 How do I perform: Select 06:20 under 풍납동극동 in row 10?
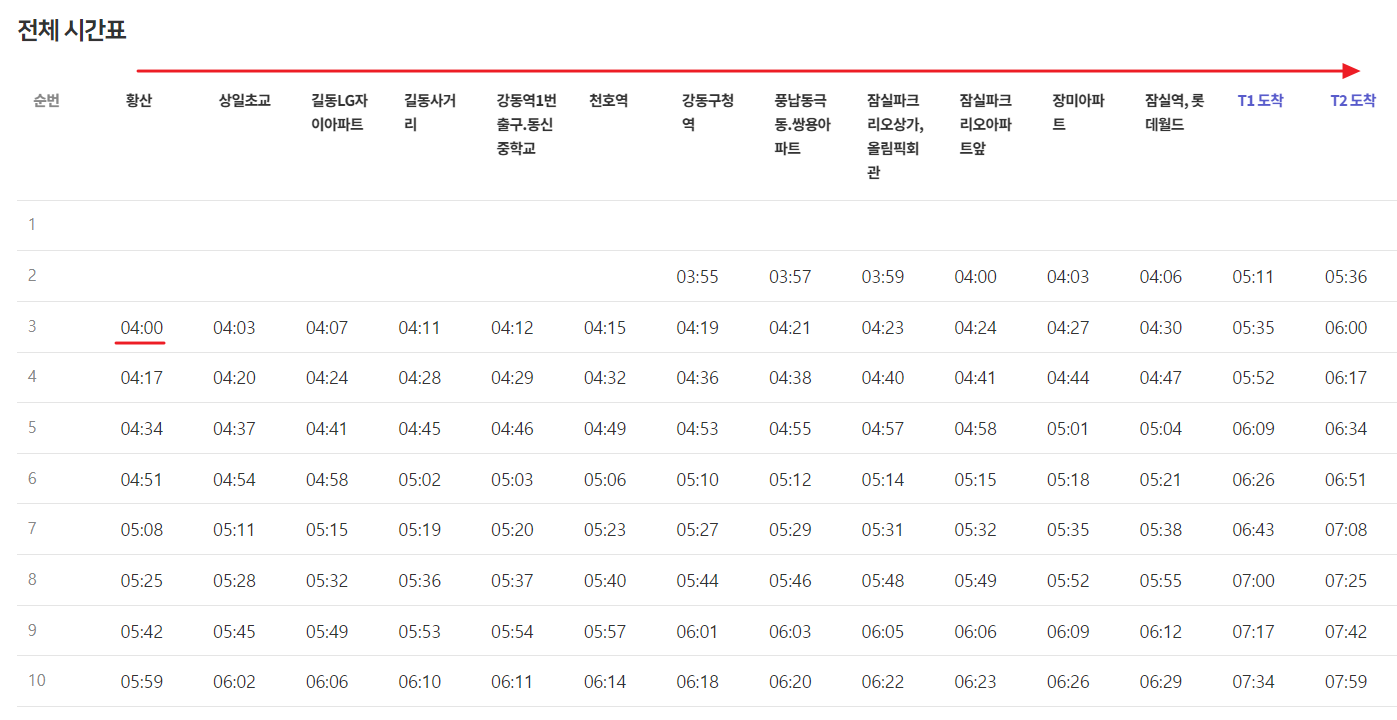[x=790, y=682]
